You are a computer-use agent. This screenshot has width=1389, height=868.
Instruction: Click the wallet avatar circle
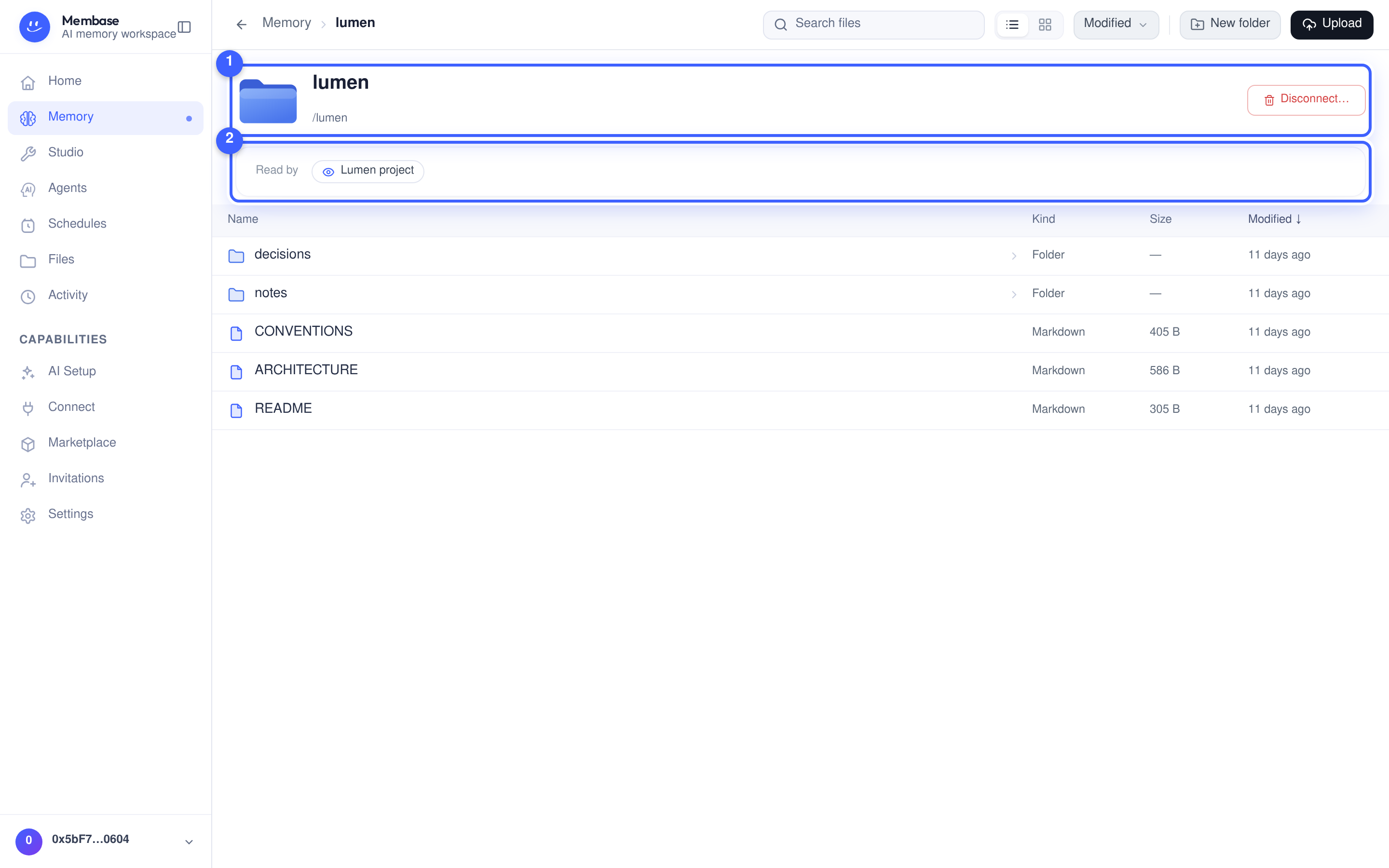pos(29,841)
